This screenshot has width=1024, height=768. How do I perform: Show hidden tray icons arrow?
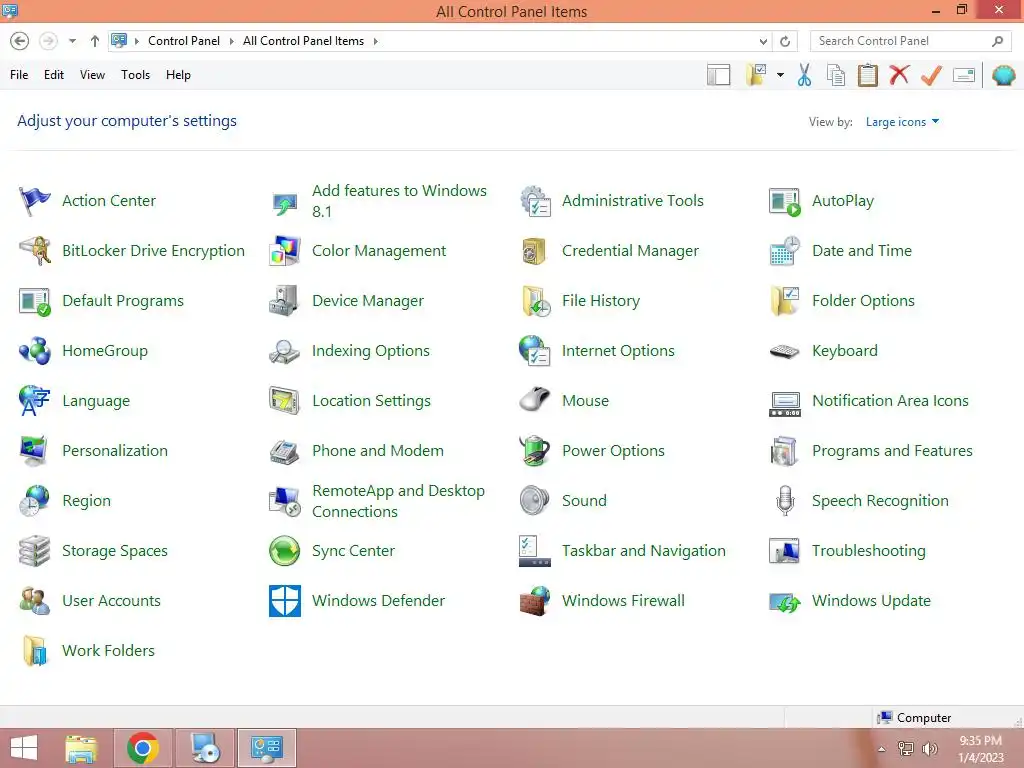[882, 749]
